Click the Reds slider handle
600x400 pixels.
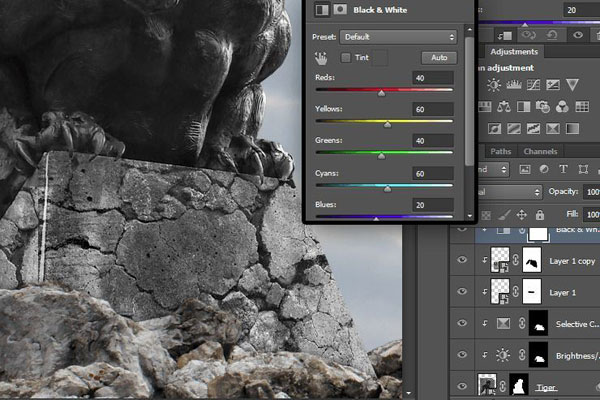click(x=382, y=93)
